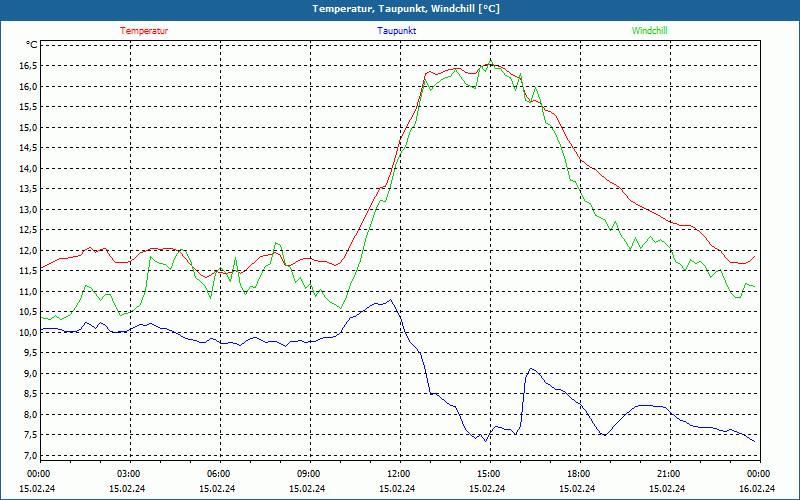Select the 15,0 y-axis value

click(x=28, y=128)
